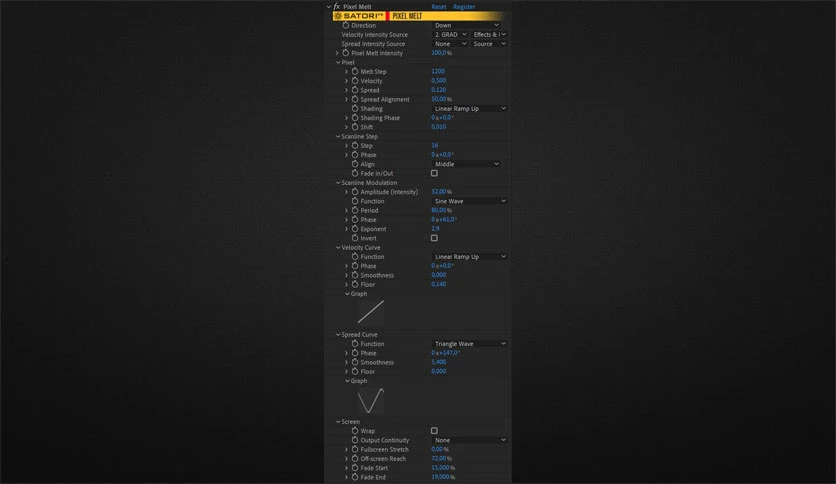This screenshot has width=836, height=484.
Task: Click the Spread Alignment value 50,00
Action: coord(439,99)
